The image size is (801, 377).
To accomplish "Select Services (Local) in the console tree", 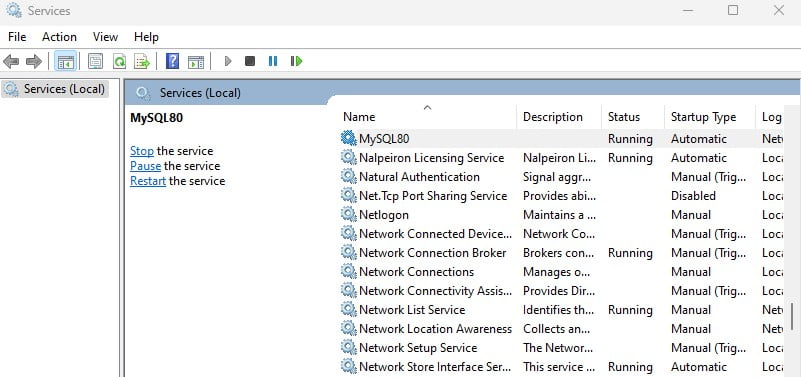I will 55,89.
